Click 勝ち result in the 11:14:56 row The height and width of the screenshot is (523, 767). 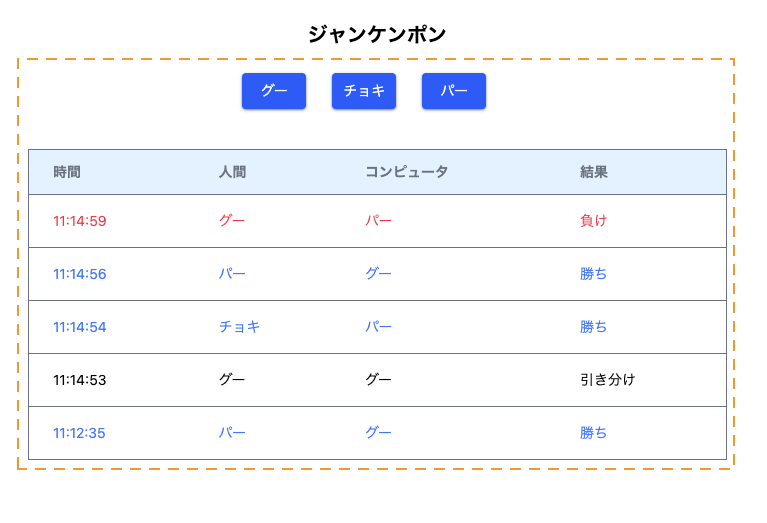[x=593, y=274]
